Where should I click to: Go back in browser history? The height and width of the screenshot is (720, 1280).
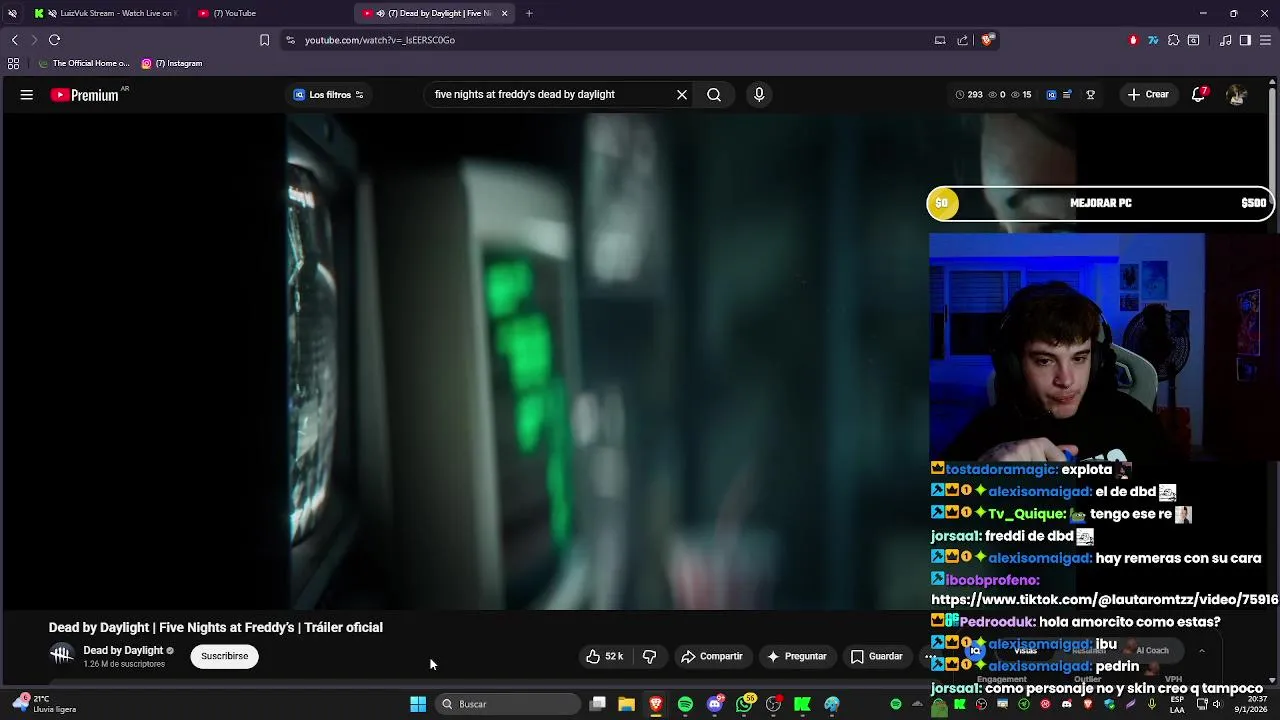coord(14,40)
